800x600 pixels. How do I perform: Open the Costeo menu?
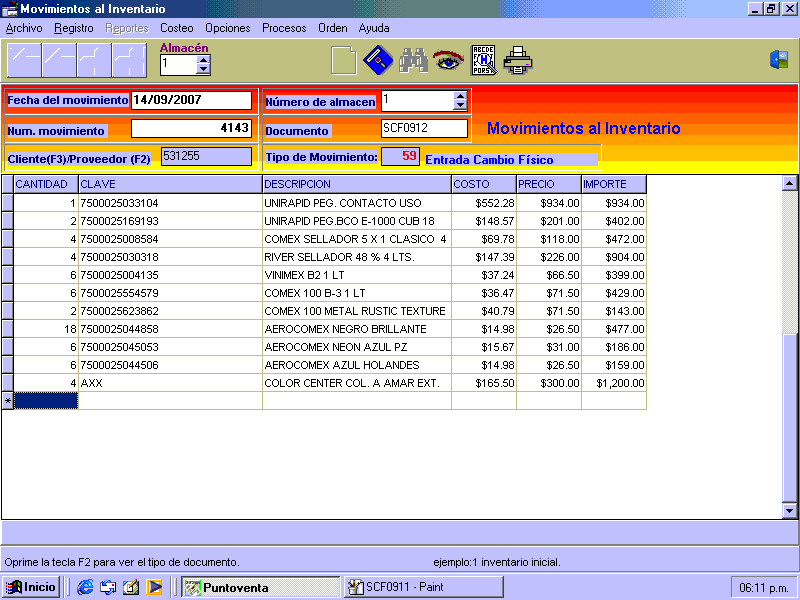(x=177, y=28)
